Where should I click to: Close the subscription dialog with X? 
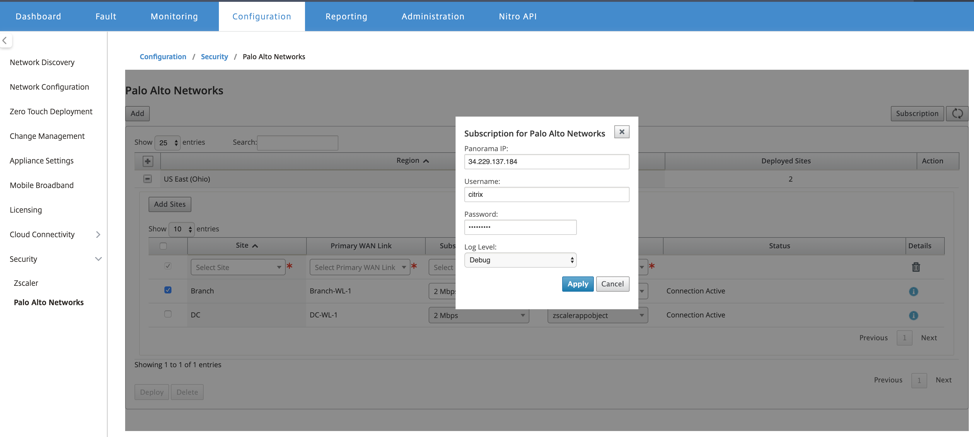click(x=622, y=132)
